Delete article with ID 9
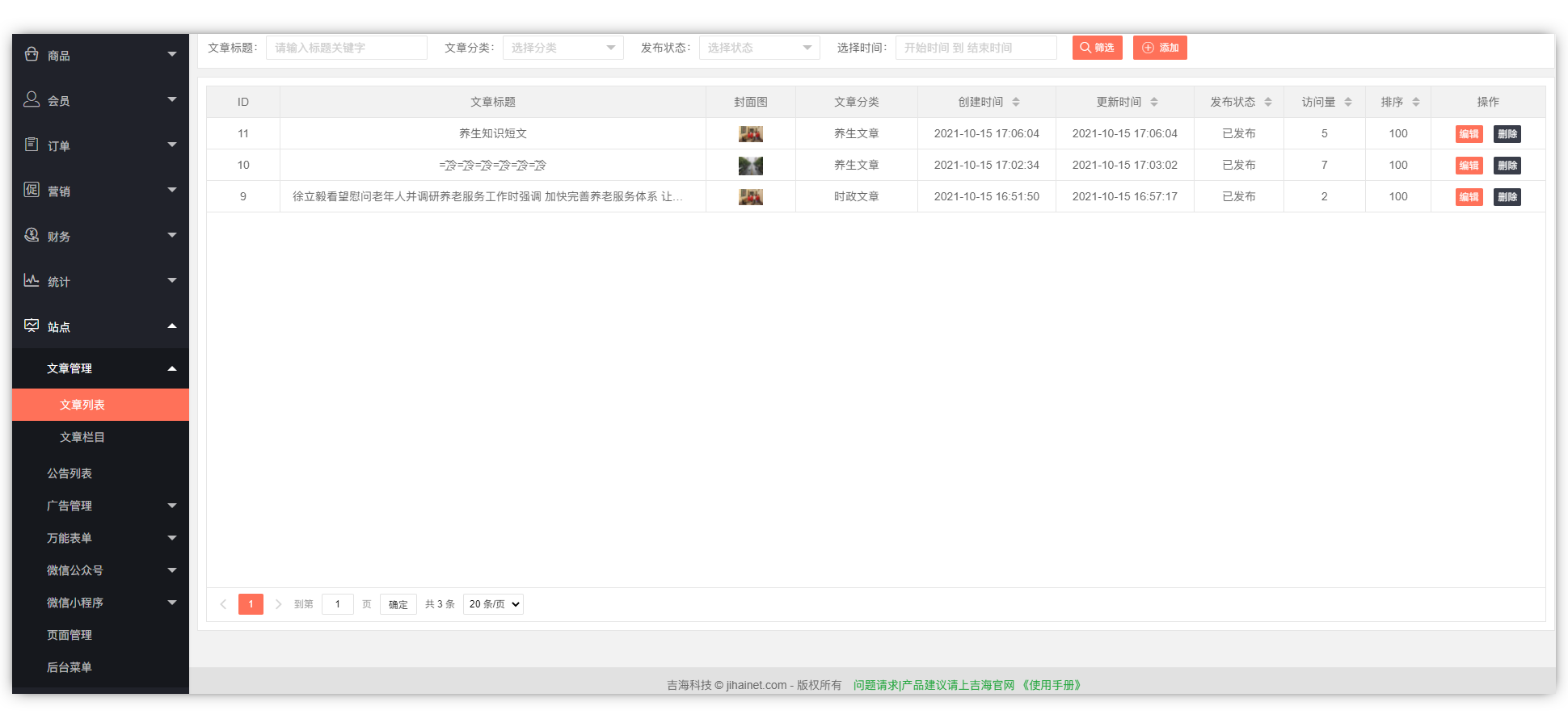Screen dimensions: 1568x727 coord(1507,197)
